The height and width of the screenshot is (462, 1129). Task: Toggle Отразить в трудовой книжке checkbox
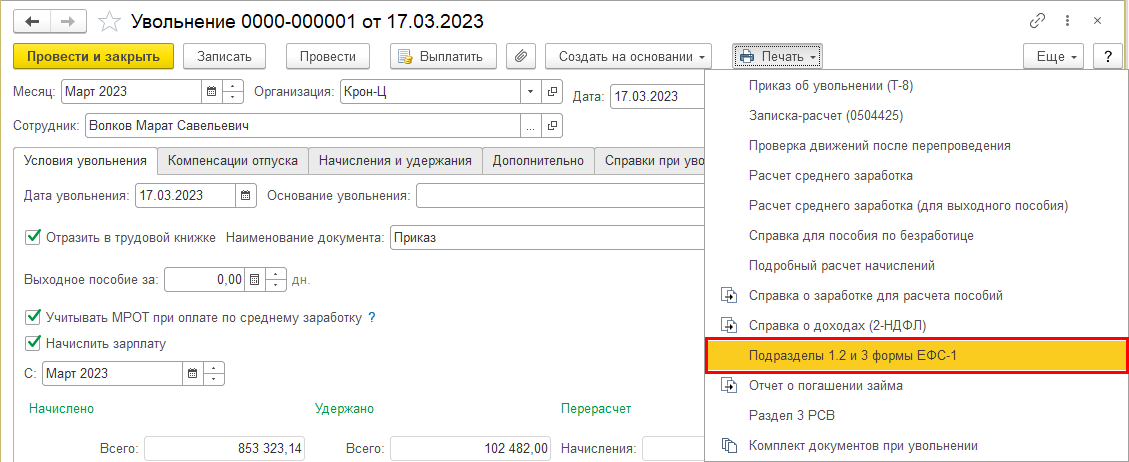(32, 237)
